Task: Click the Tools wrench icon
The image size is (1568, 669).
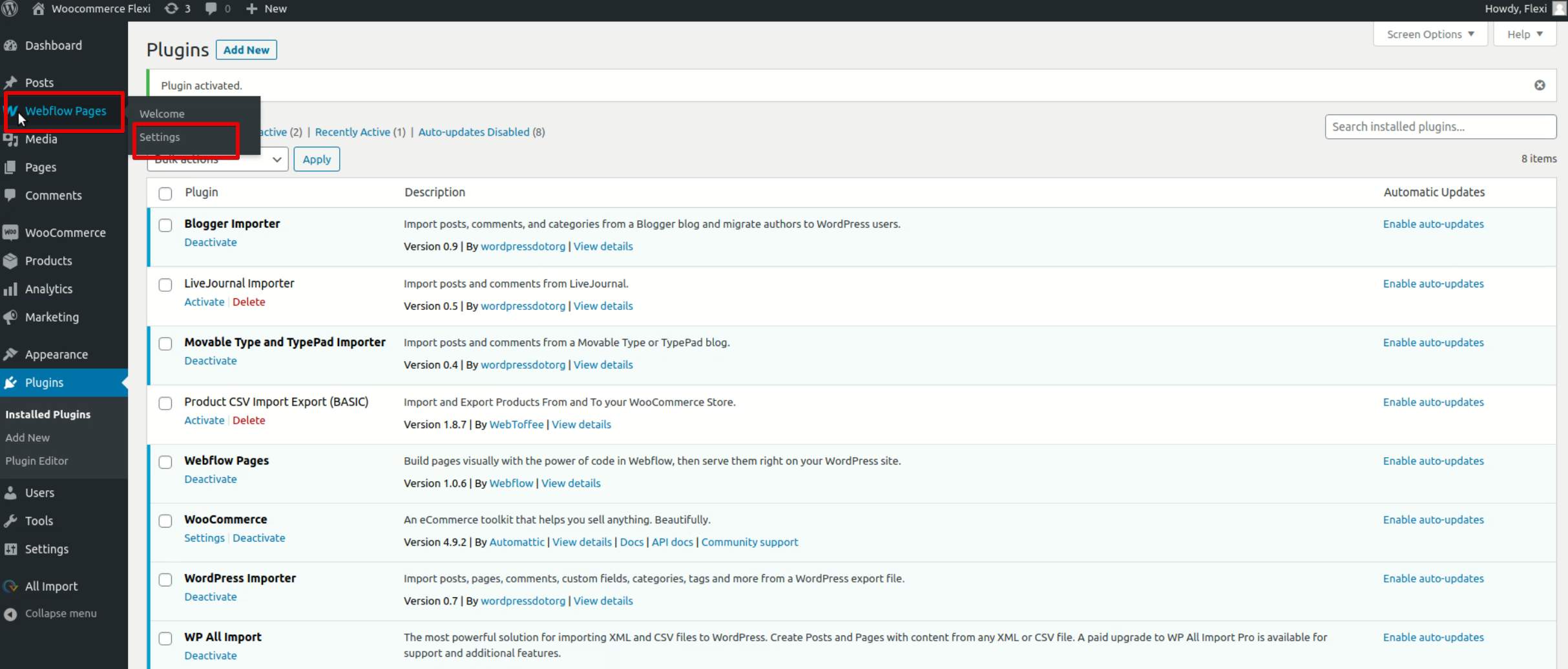Action: [10, 520]
